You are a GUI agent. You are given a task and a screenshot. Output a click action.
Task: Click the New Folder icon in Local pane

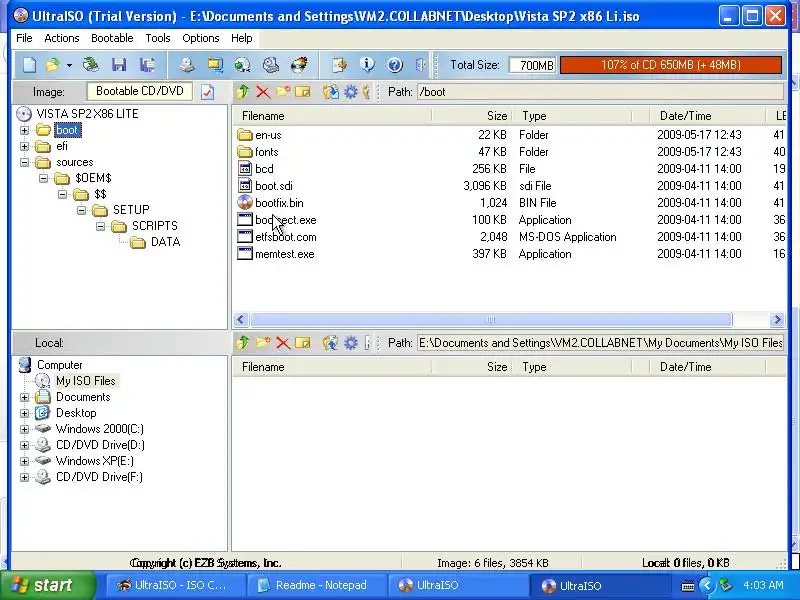[263, 343]
